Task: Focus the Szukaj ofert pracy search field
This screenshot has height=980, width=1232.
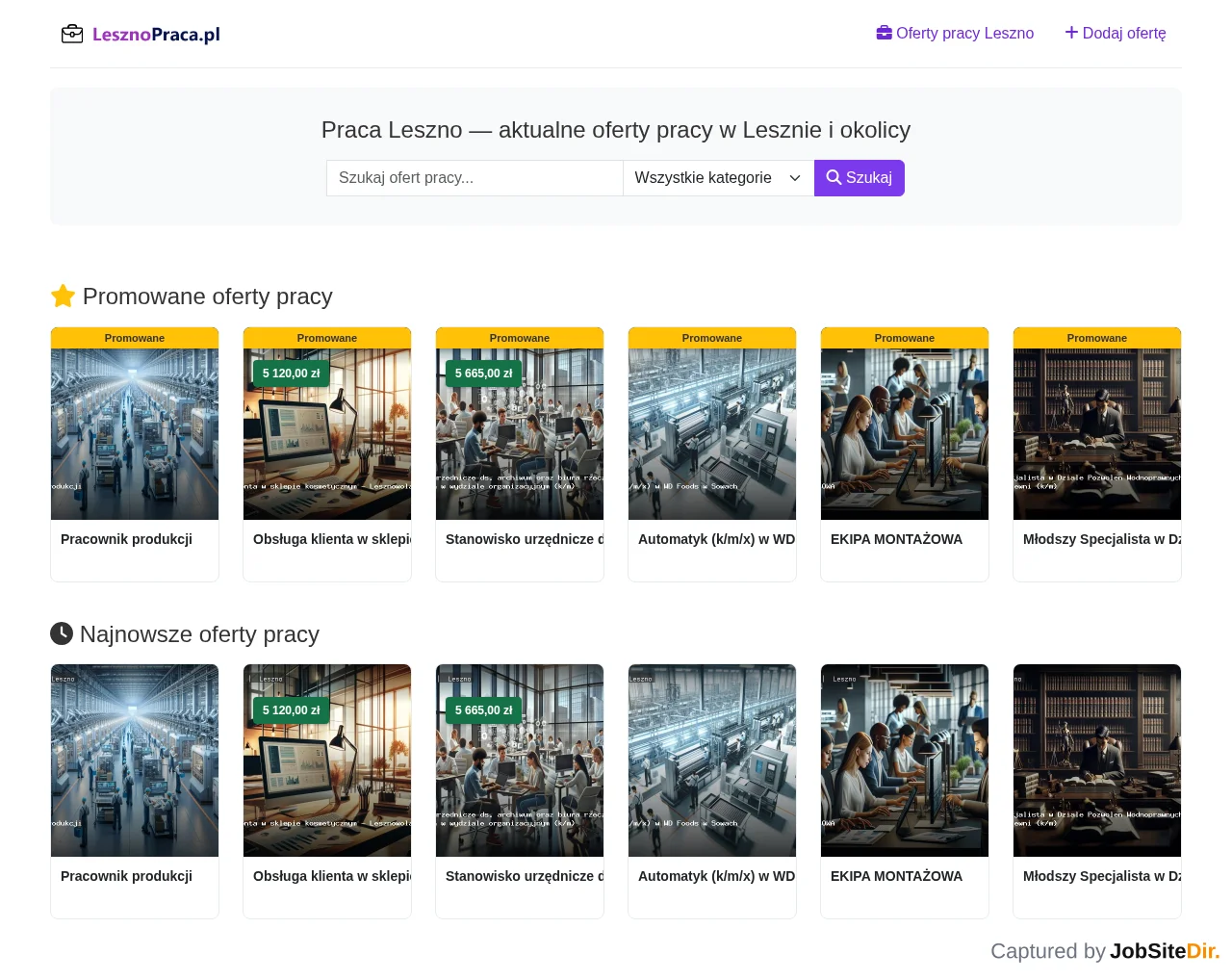Action: pyautogui.click(x=475, y=178)
